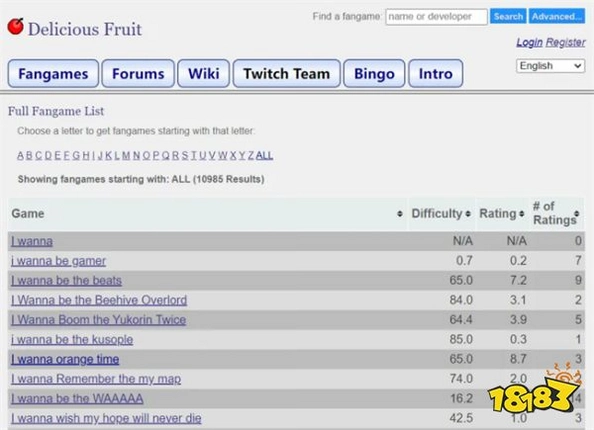Screen dimensions: 594x430
Task: Open the Bingo tab
Action: [374, 73]
